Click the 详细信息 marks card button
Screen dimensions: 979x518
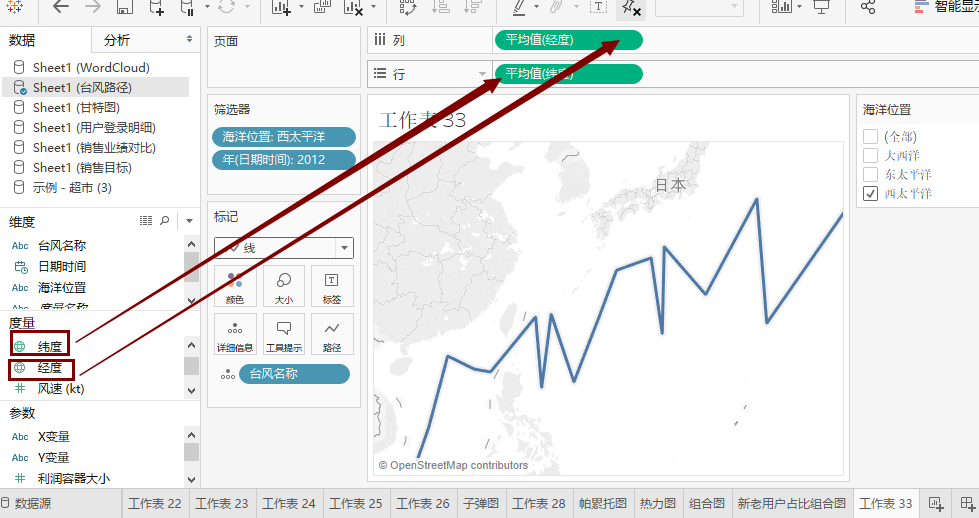point(235,335)
